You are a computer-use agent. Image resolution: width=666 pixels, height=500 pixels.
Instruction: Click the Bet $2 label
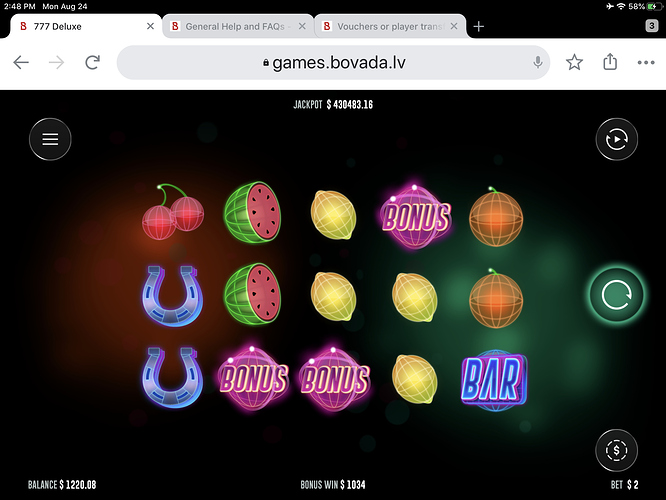(624, 485)
